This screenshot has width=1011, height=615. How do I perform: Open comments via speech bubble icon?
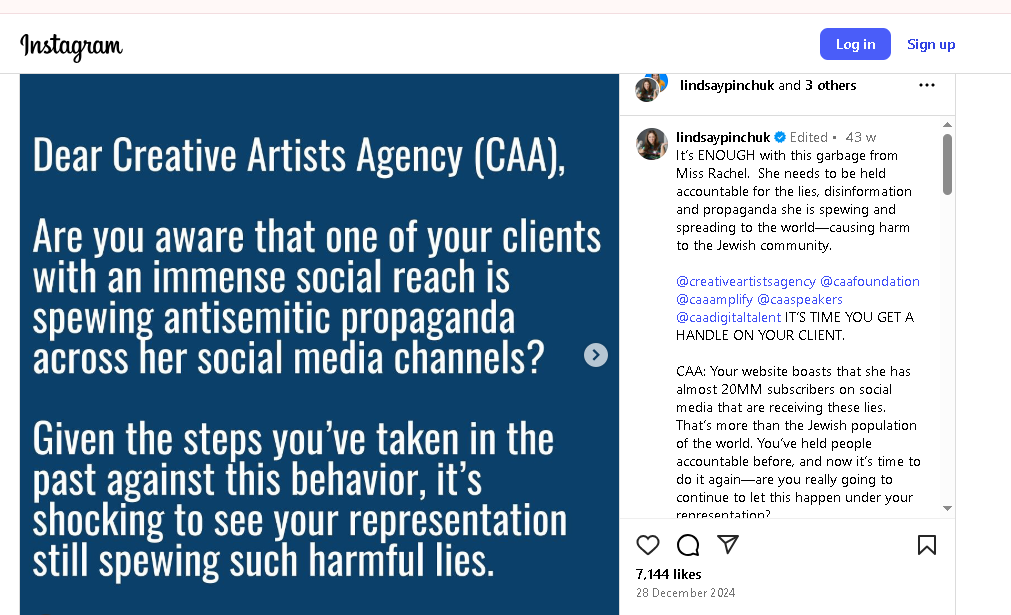(688, 545)
